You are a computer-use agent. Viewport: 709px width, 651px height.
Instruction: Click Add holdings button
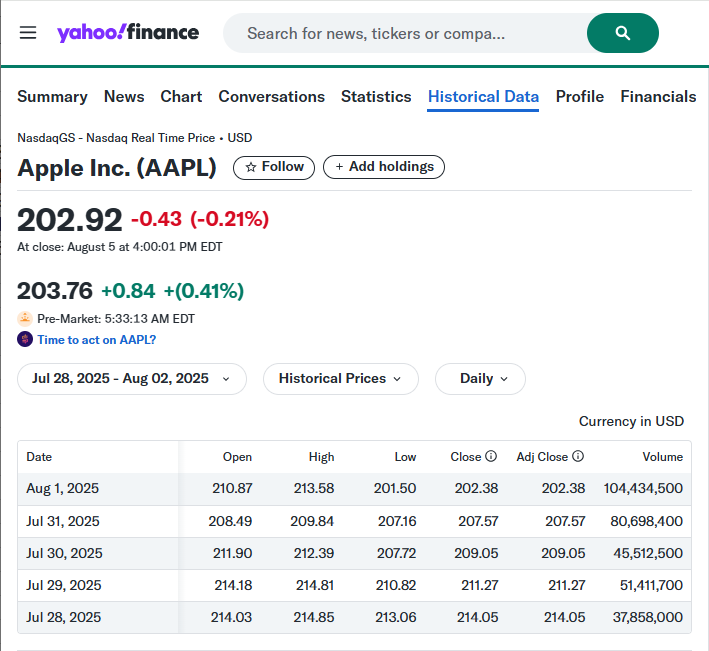(384, 167)
